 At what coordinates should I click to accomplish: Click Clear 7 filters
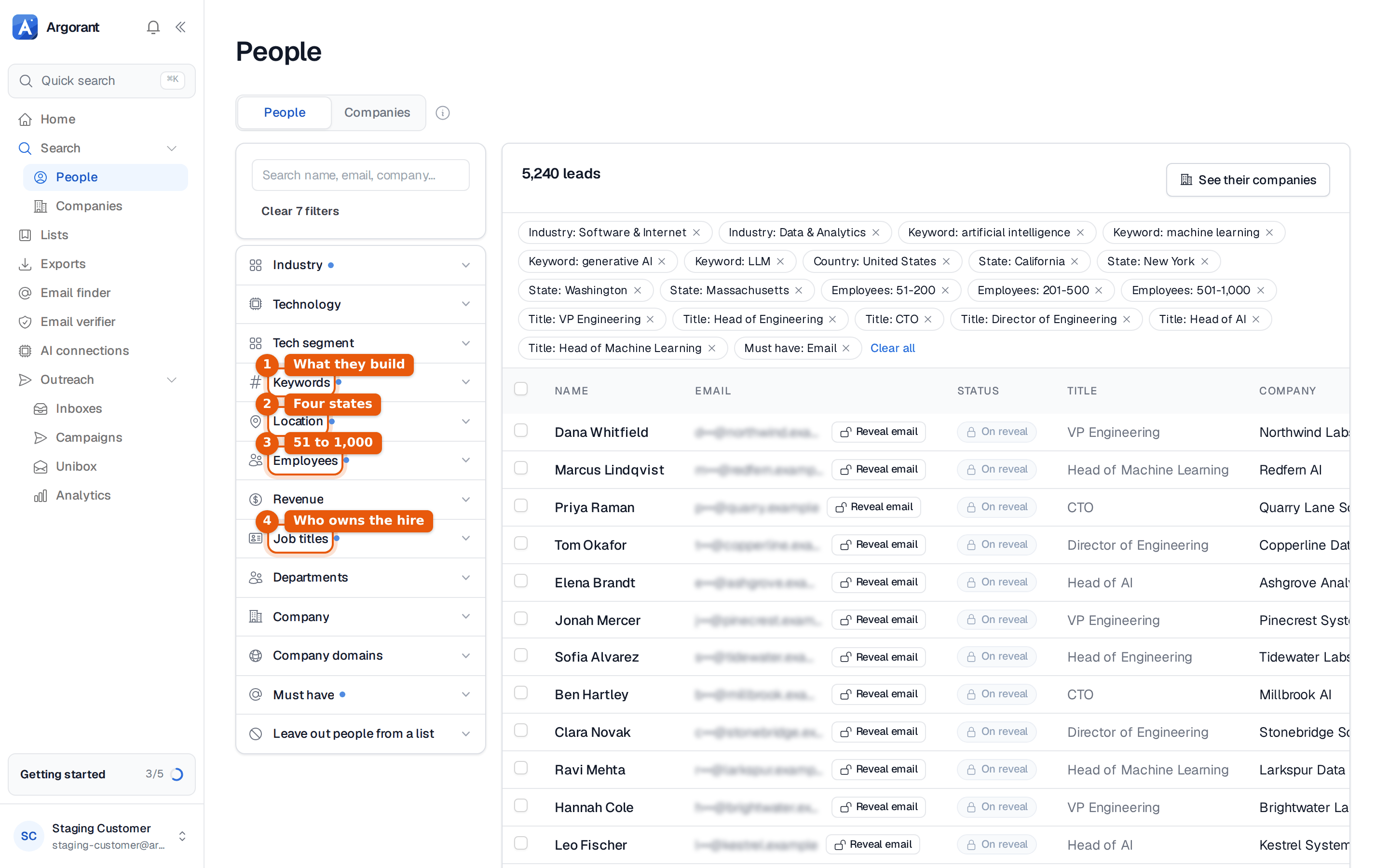pyautogui.click(x=300, y=211)
